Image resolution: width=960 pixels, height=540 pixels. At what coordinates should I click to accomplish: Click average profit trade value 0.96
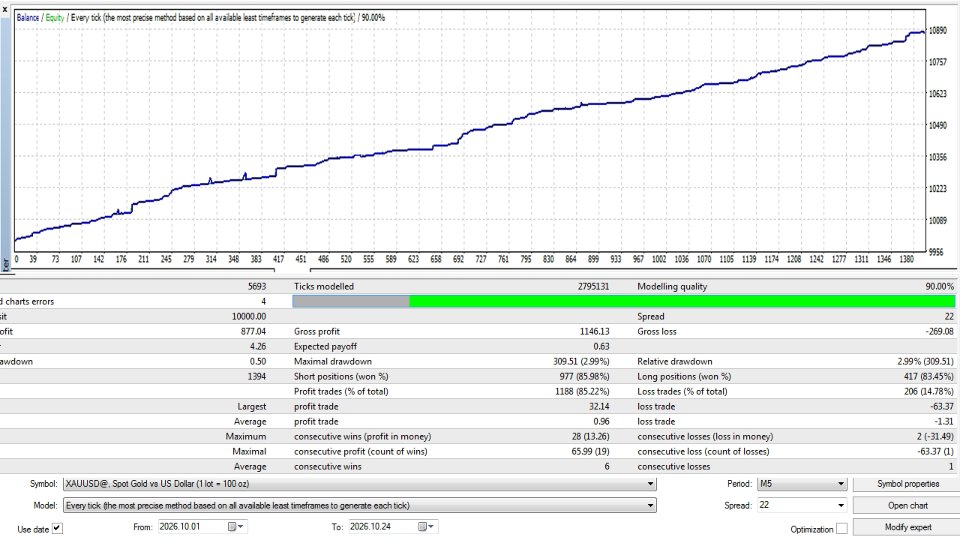pyautogui.click(x=601, y=421)
